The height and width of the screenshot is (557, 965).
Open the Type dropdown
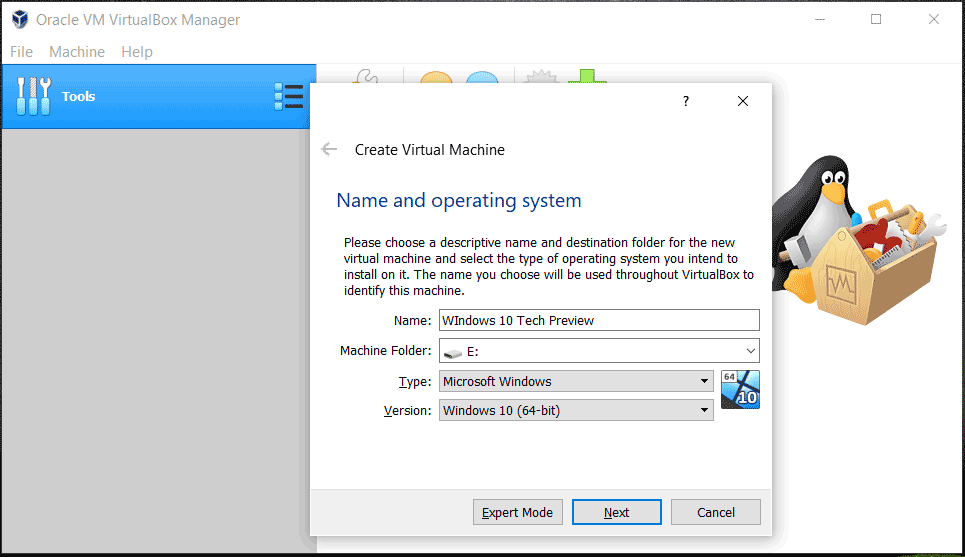pyautogui.click(x=576, y=381)
